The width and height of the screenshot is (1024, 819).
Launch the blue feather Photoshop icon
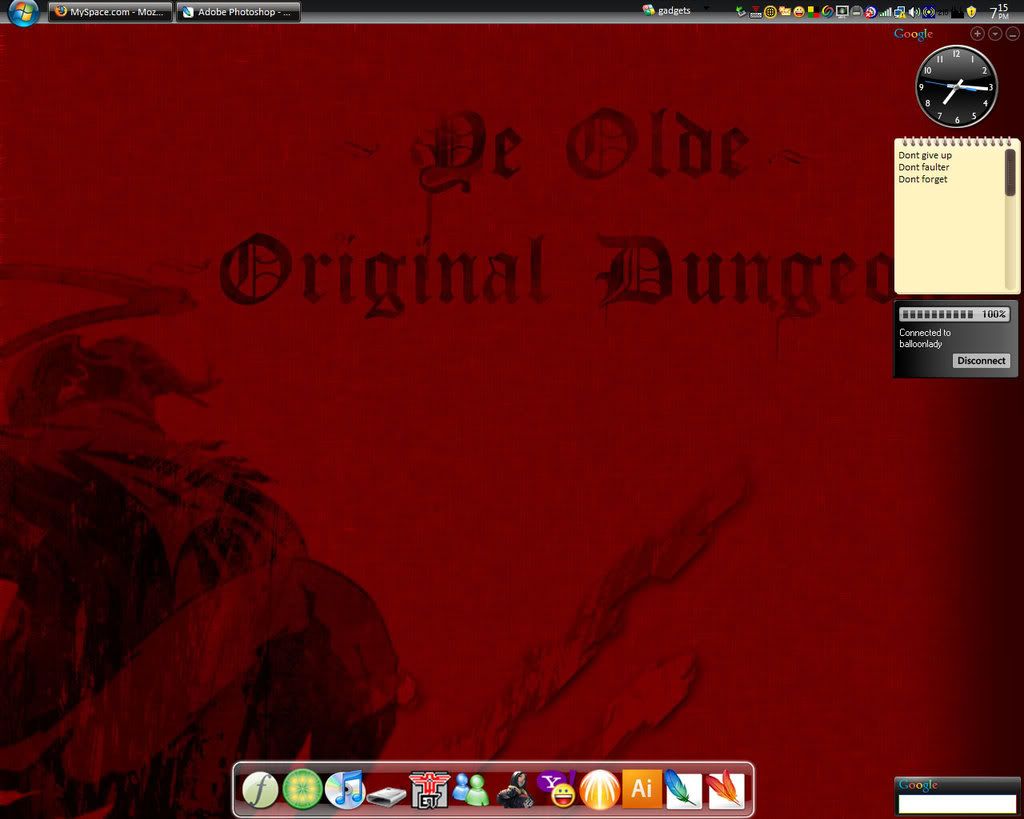coord(683,790)
